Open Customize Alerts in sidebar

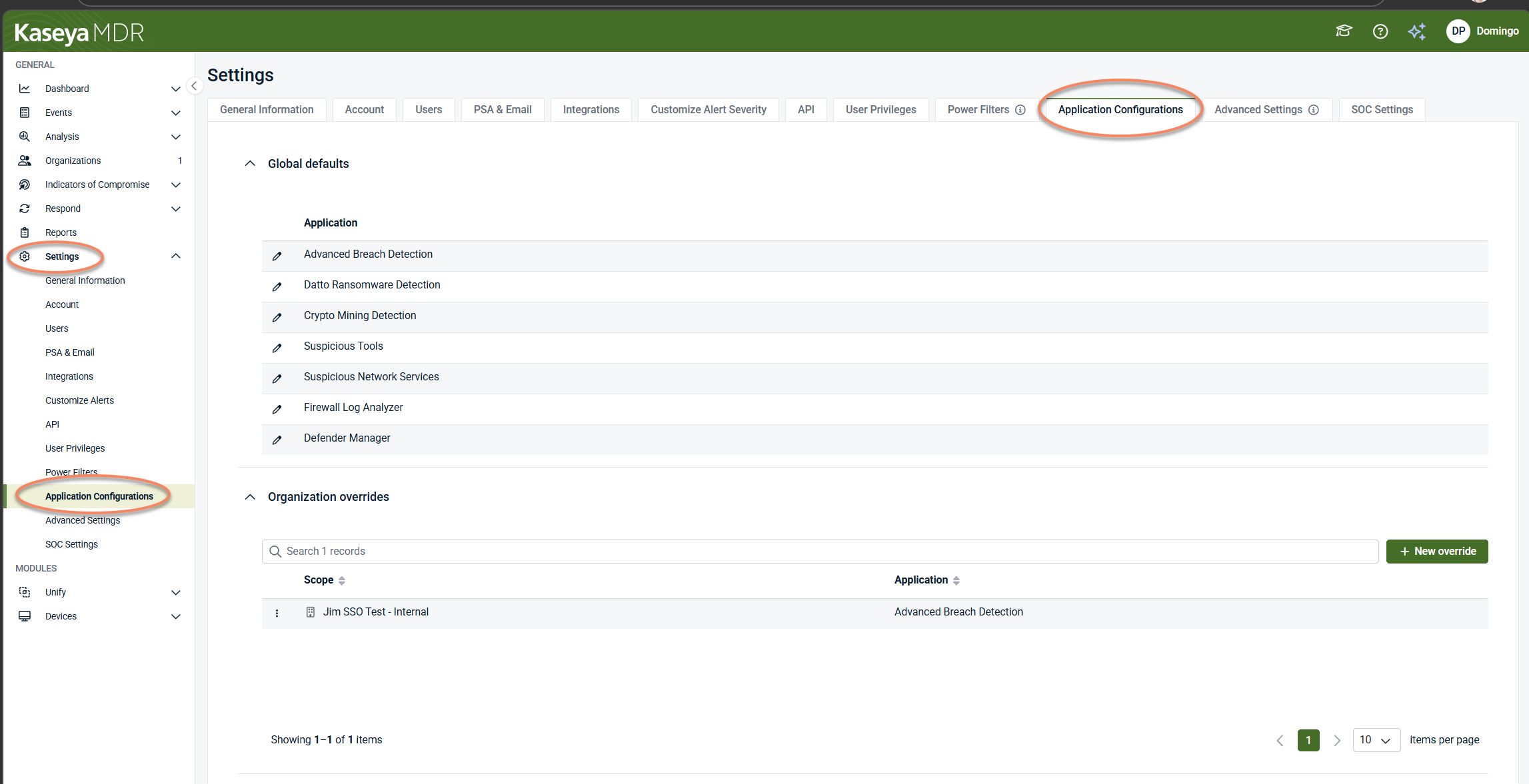[79, 400]
